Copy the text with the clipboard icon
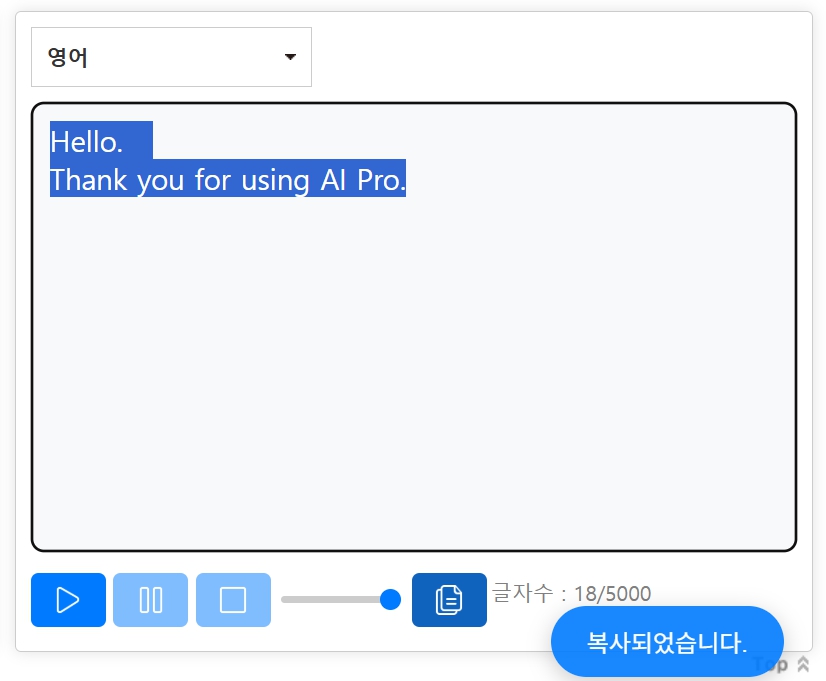The image size is (826, 681). [x=449, y=600]
